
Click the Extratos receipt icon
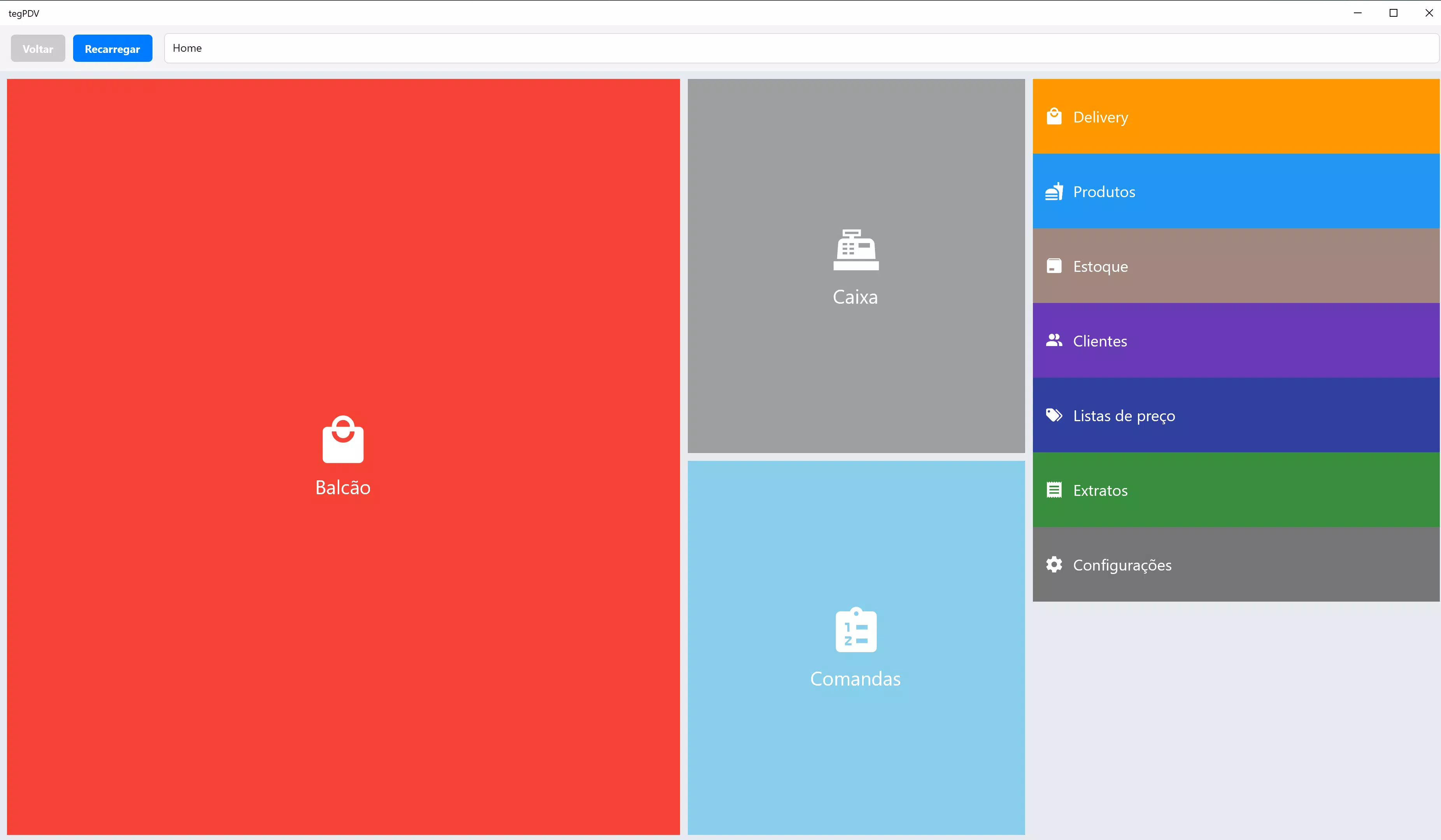pyautogui.click(x=1054, y=490)
